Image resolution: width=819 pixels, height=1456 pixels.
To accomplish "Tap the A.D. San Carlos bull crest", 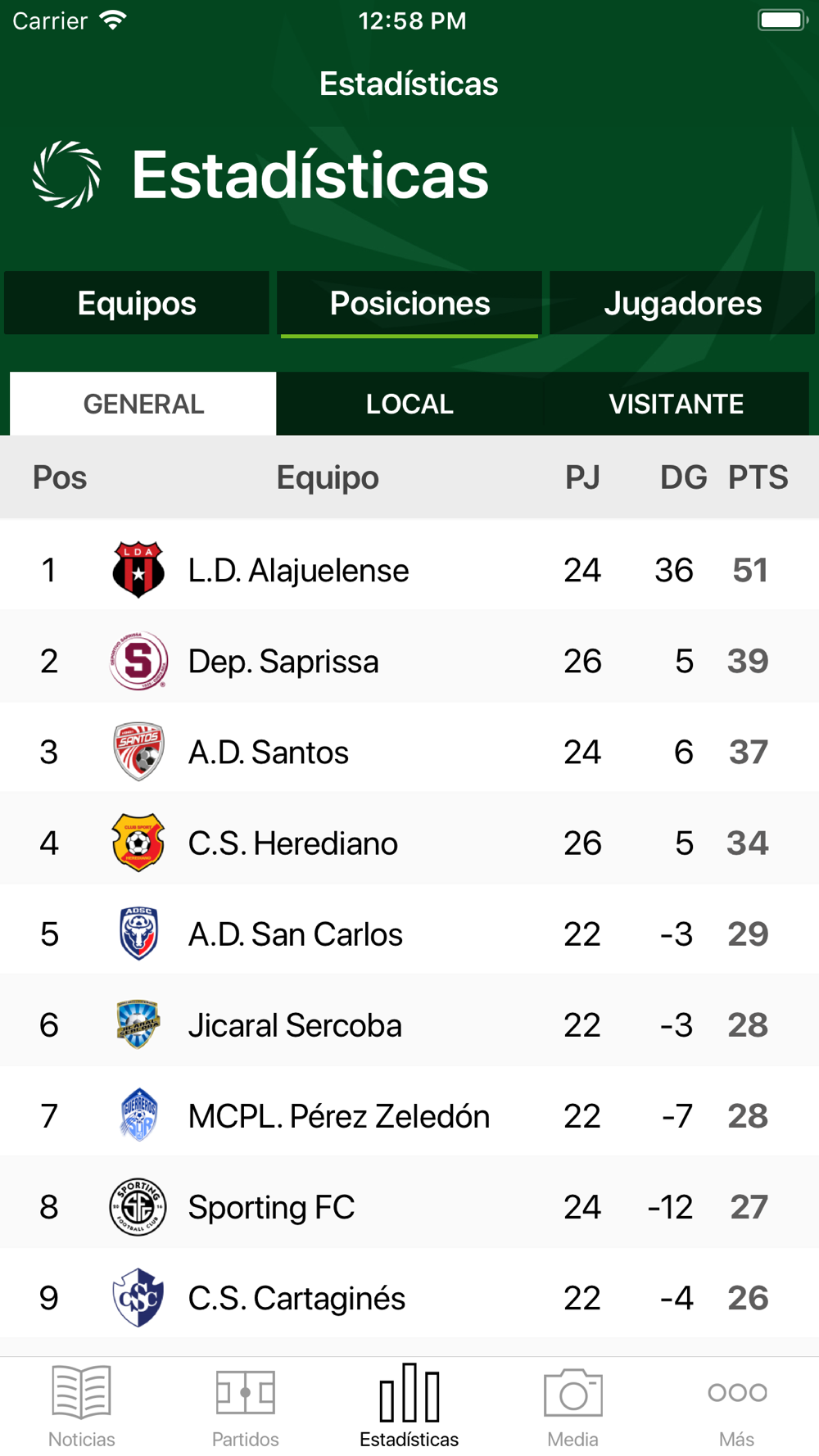I will click(138, 933).
